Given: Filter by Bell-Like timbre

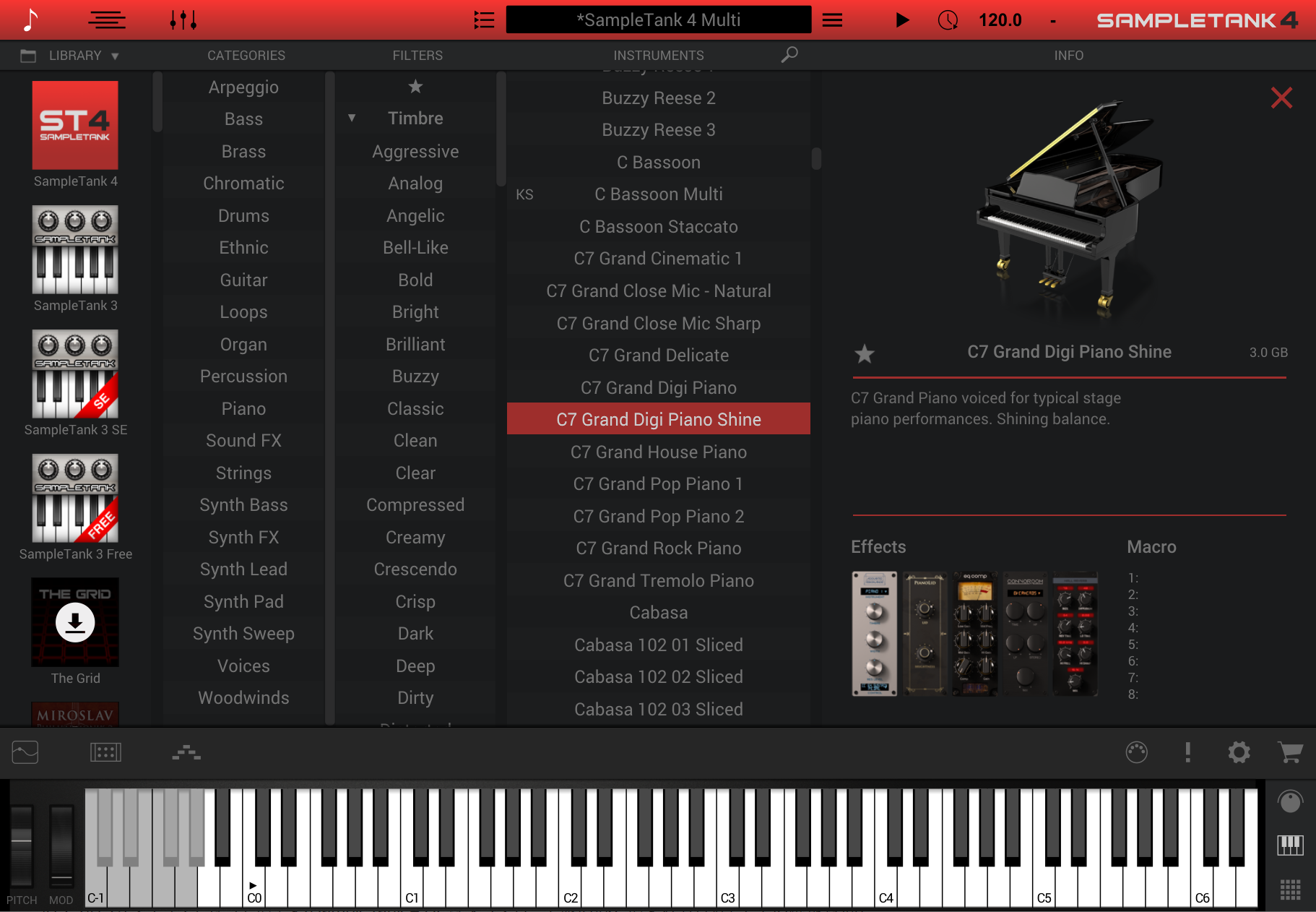Looking at the screenshot, I should coord(415,248).
